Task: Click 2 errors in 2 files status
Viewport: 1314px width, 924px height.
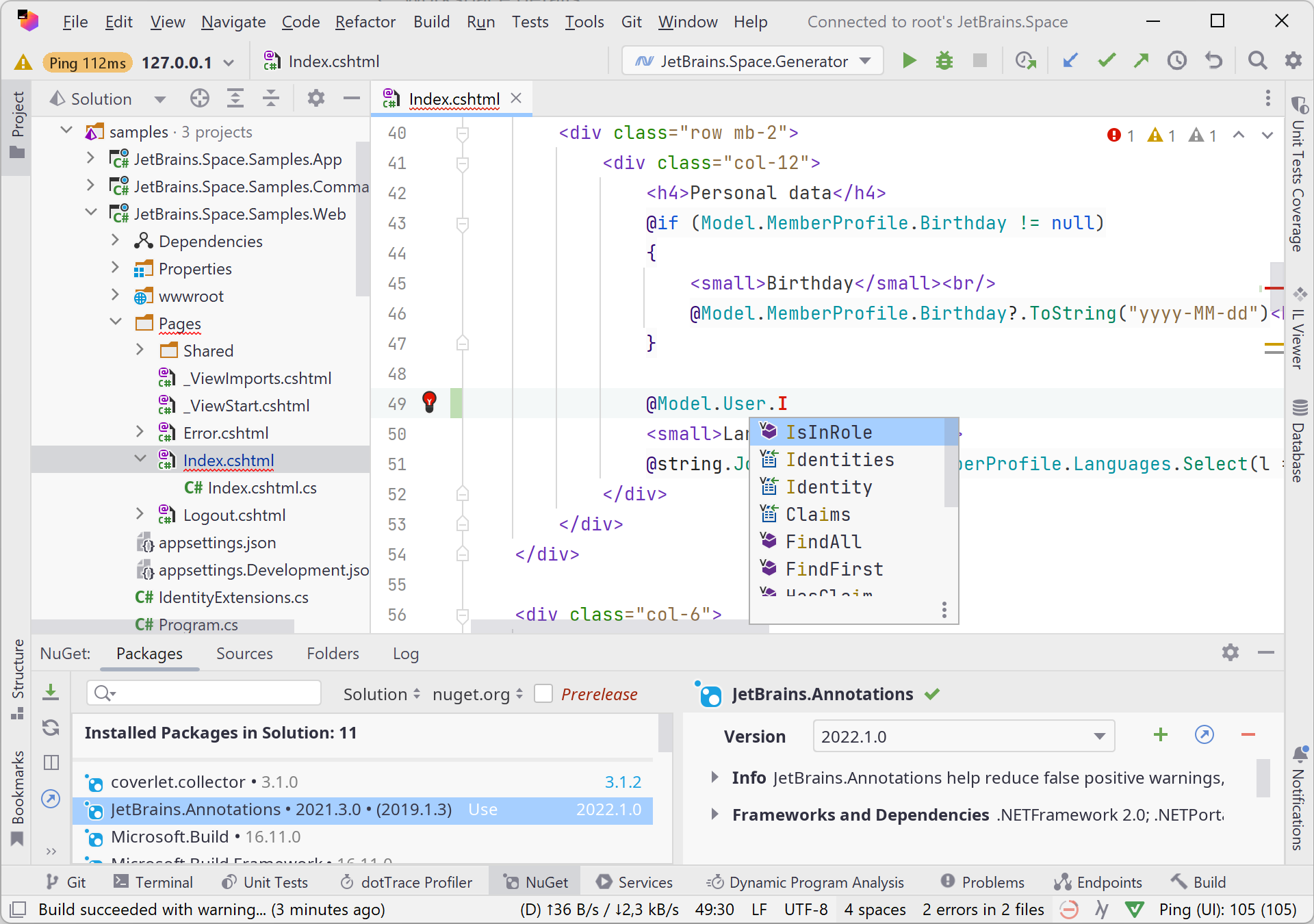Action: click(983, 910)
